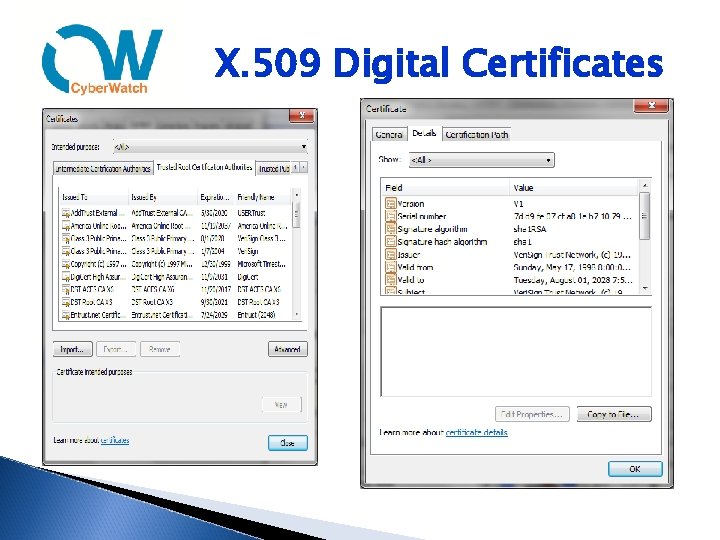Click the Edit Properties button
Viewport: 720px width, 540px height.
[x=532, y=414]
